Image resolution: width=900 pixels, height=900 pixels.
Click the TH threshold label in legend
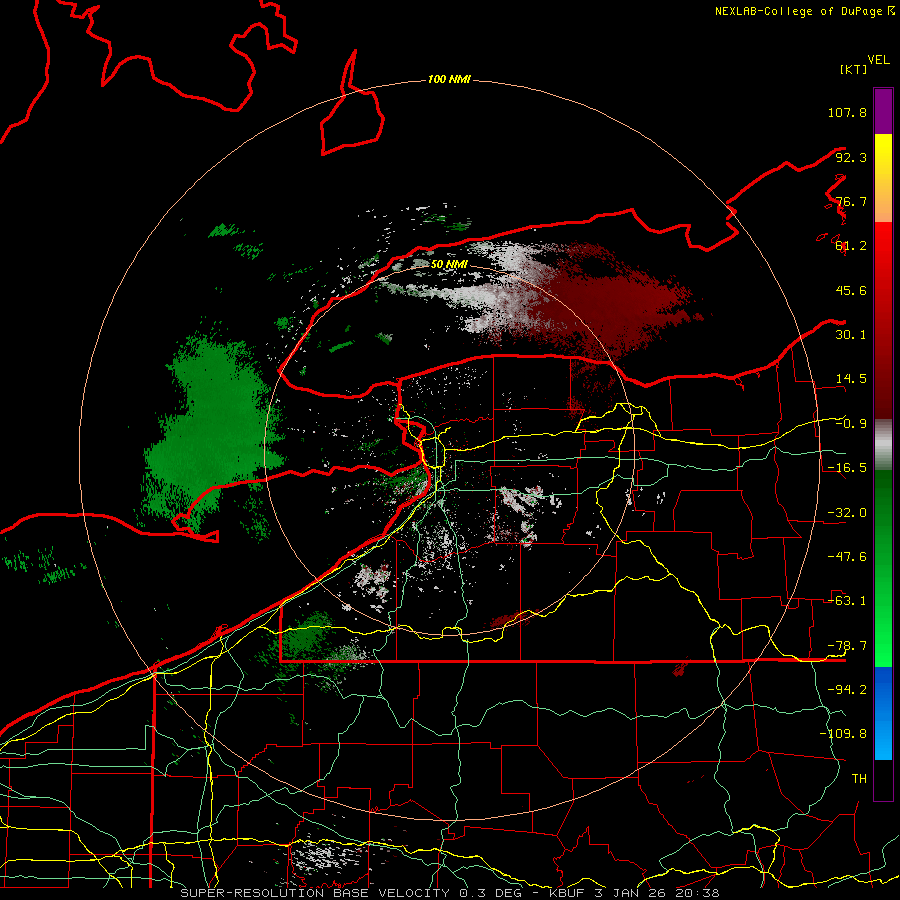pyautogui.click(x=859, y=779)
